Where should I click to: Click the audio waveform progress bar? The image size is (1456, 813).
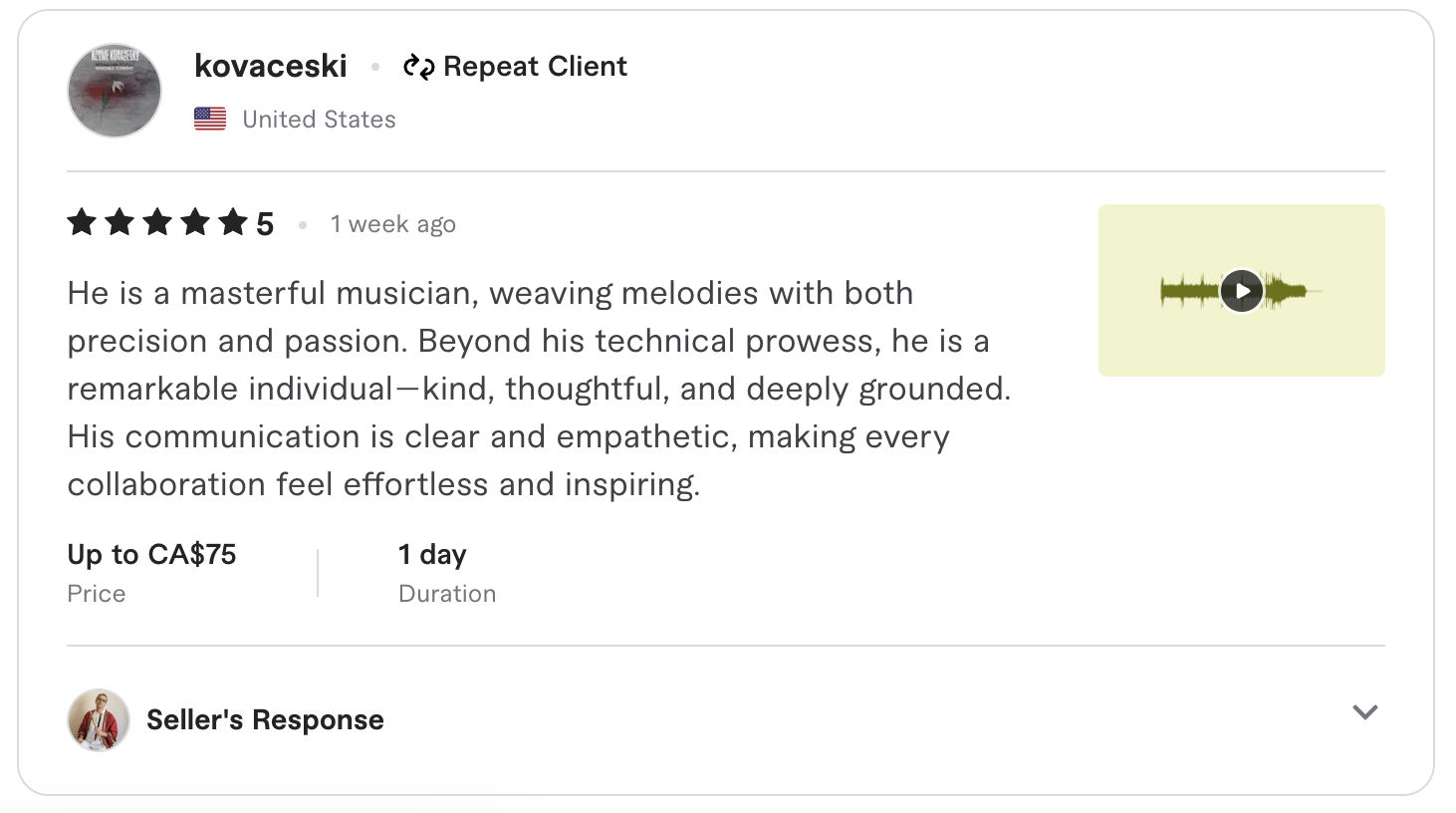point(1241,290)
